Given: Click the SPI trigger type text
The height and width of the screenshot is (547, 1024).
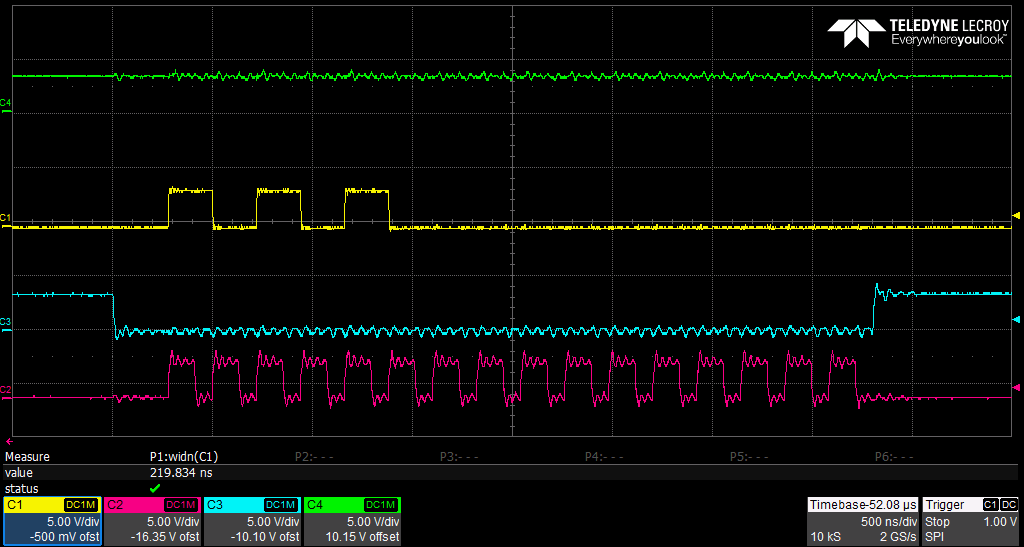Looking at the screenshot, I should point(935,537).
